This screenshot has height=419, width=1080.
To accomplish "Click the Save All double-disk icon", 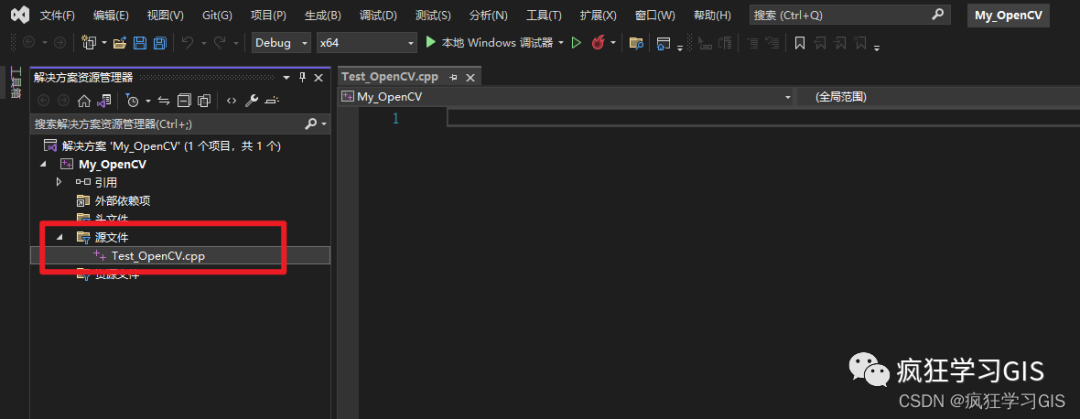I will (x=160, y=43).
